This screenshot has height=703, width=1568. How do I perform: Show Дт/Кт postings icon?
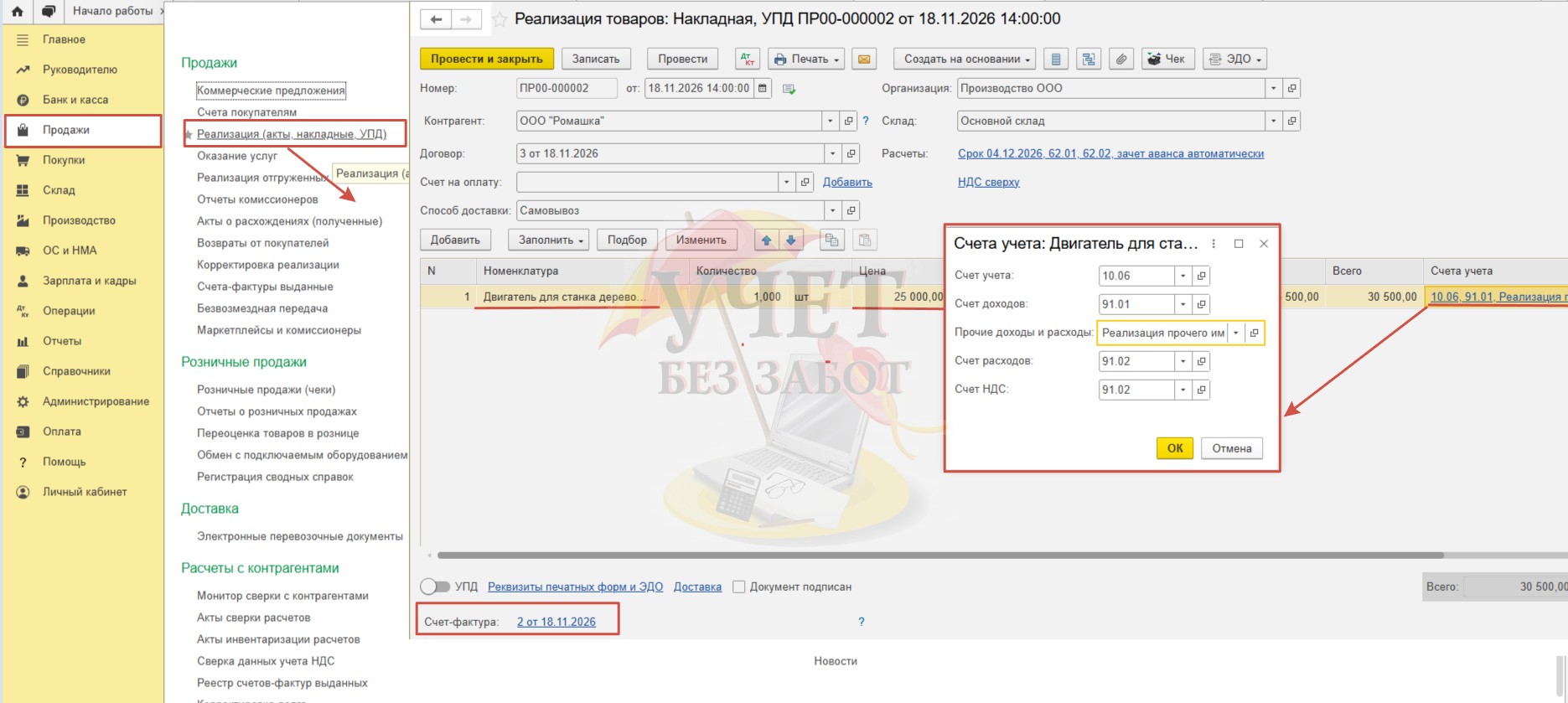(748, 59)
